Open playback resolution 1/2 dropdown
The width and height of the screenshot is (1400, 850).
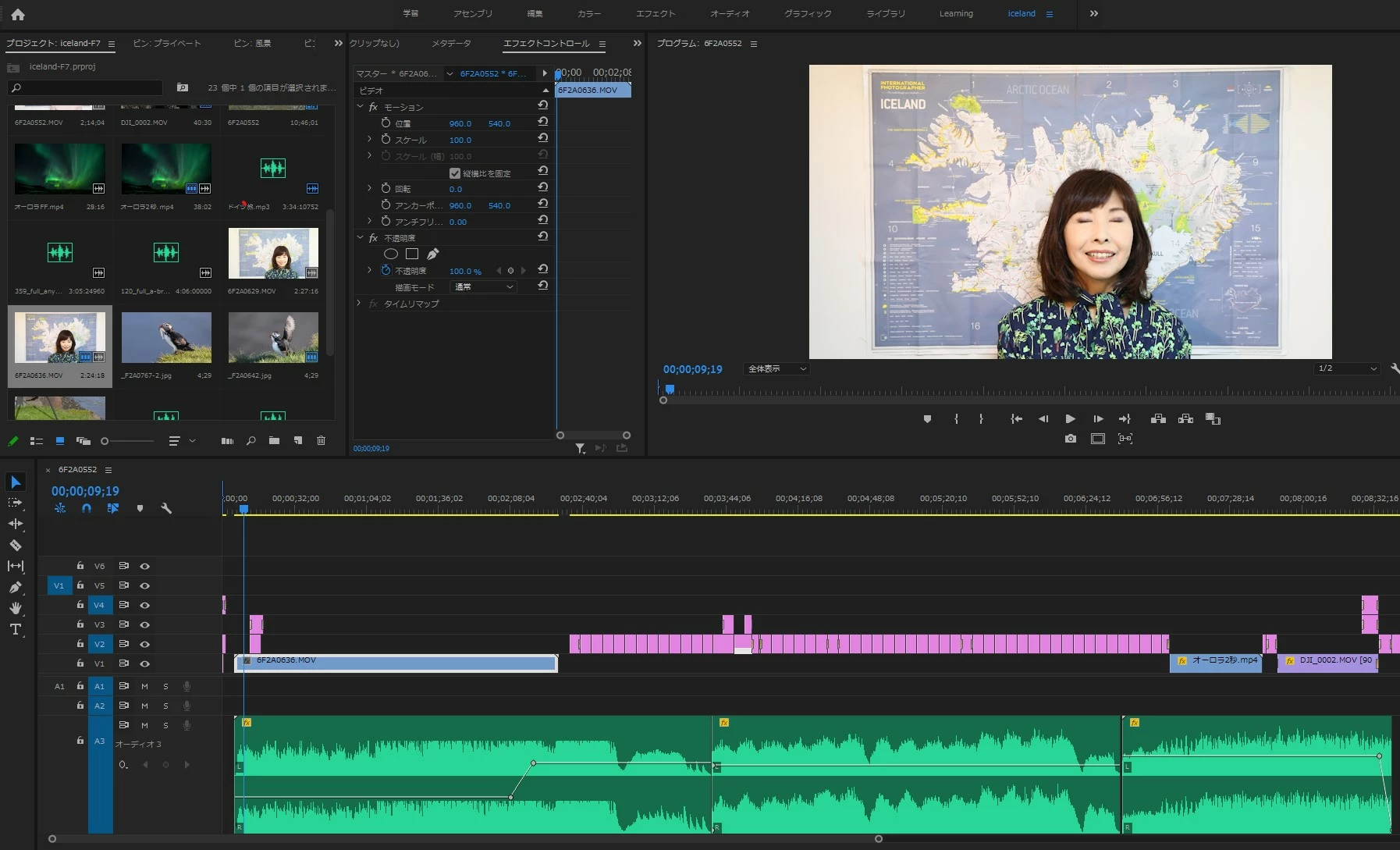[x=1347, y=368]
